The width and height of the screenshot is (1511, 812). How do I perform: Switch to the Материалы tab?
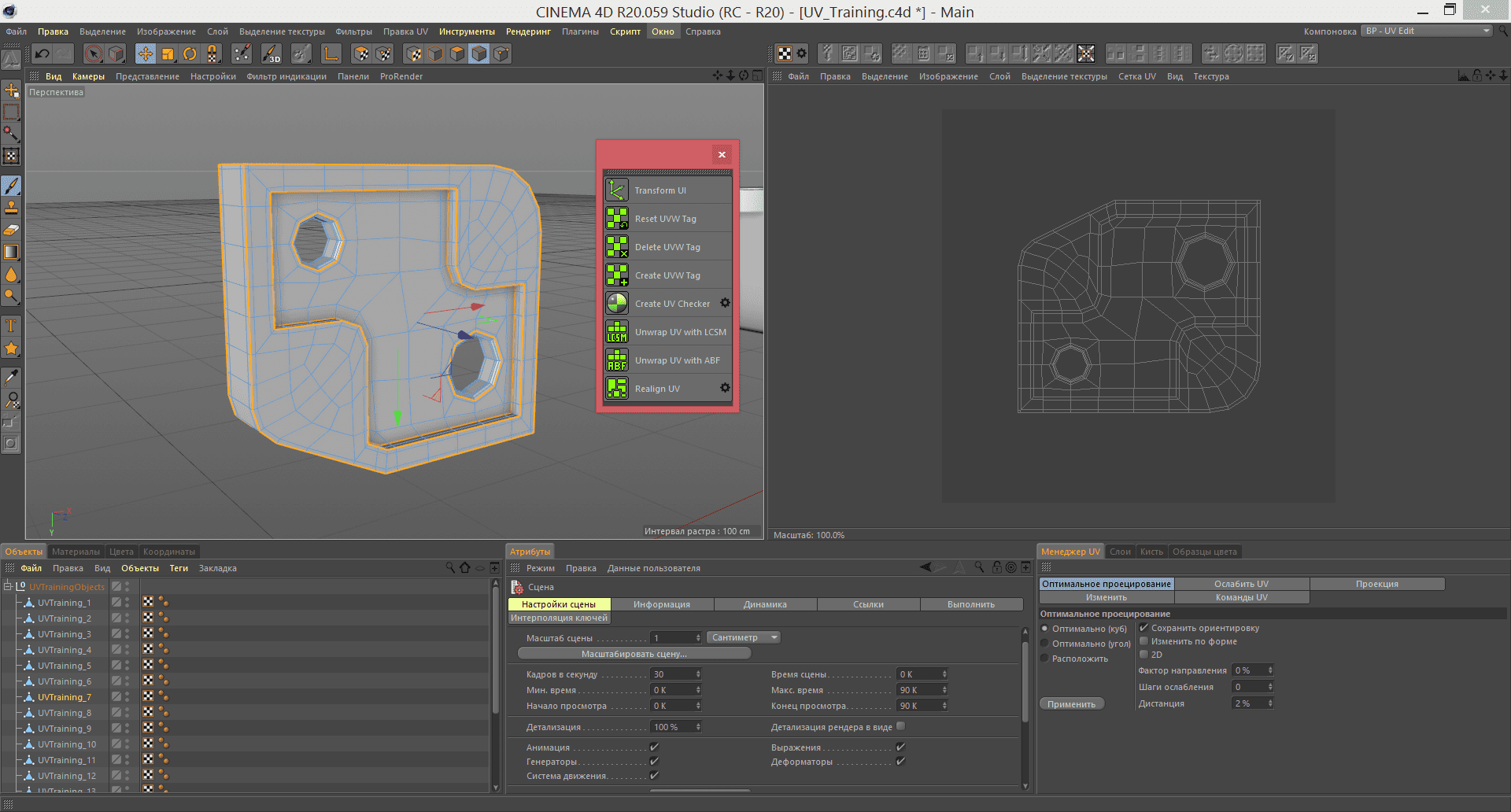[x=76, y=552]
